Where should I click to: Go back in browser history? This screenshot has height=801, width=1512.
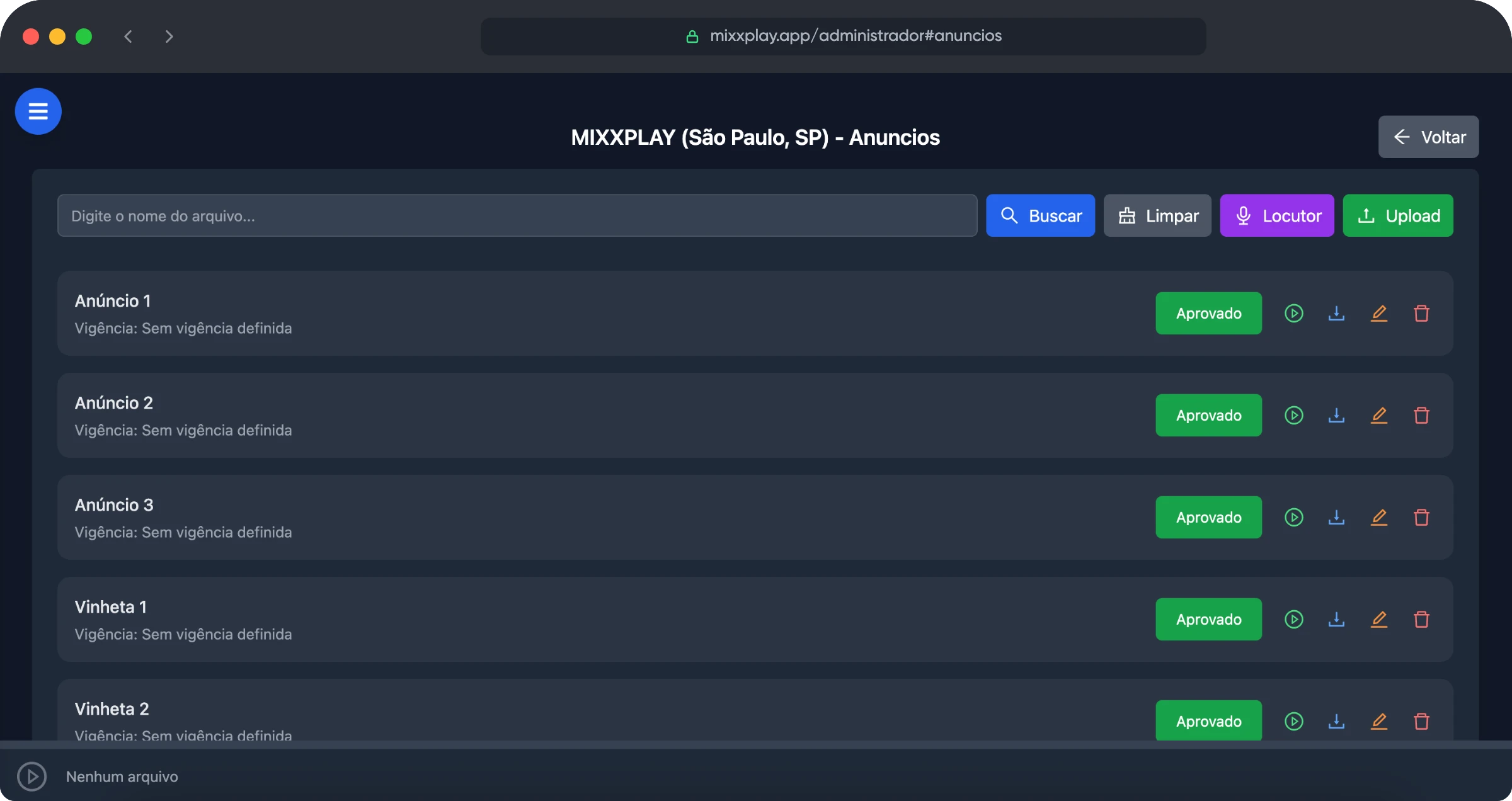pos(129,37)
